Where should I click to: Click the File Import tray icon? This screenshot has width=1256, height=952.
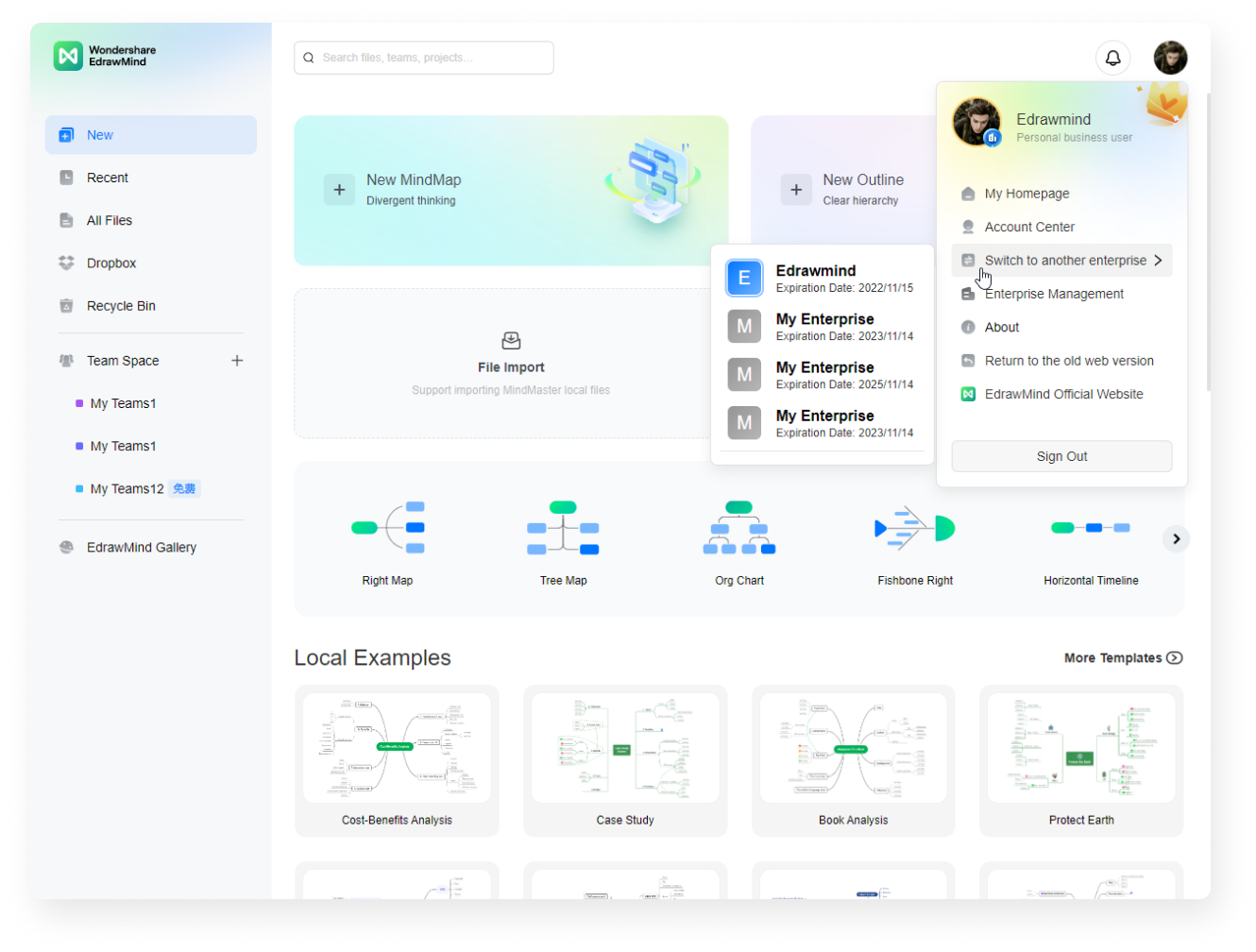511,340
